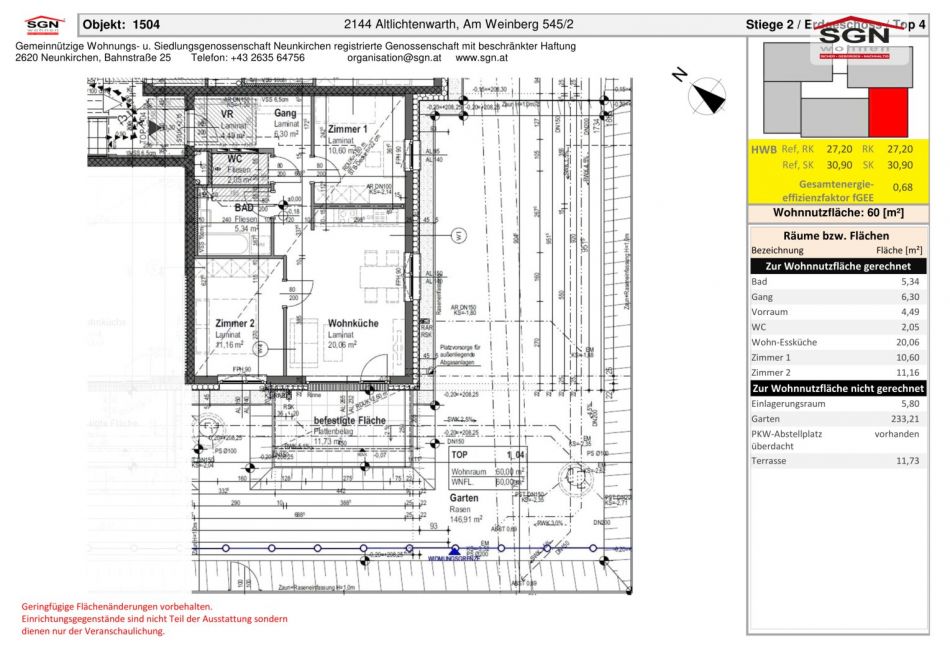This screenshot has width=950, height=671.
Task: Select Zimmer 1 room in the floor plan
Action: [x=347, y=130]
